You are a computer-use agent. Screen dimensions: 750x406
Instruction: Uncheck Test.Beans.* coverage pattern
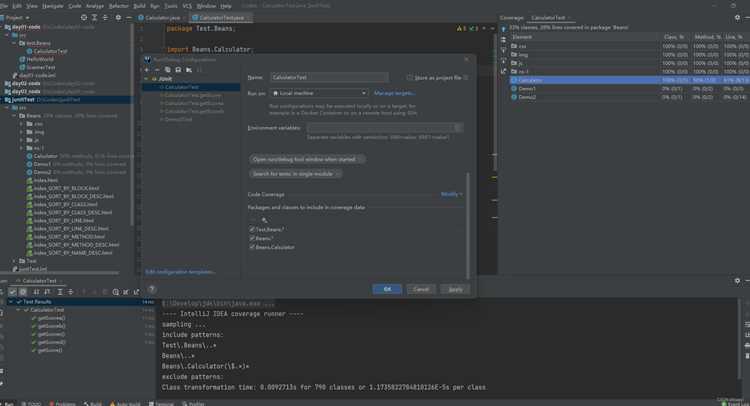click(252, 230)
